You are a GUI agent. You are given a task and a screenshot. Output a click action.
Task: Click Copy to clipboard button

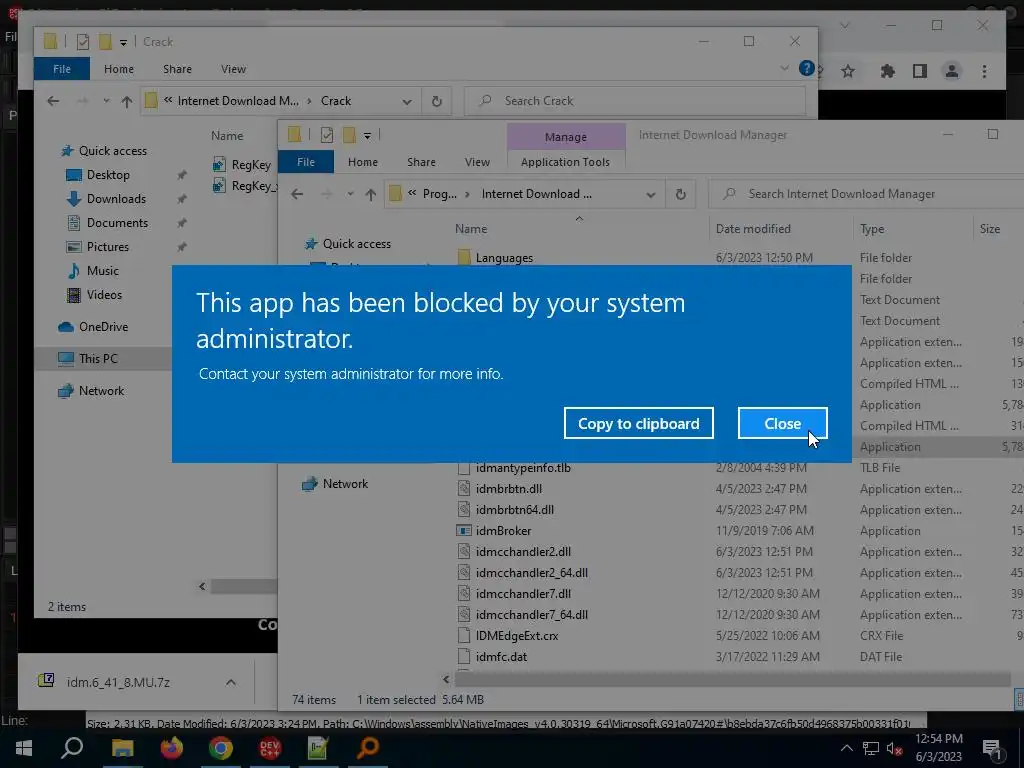point(638,423)
